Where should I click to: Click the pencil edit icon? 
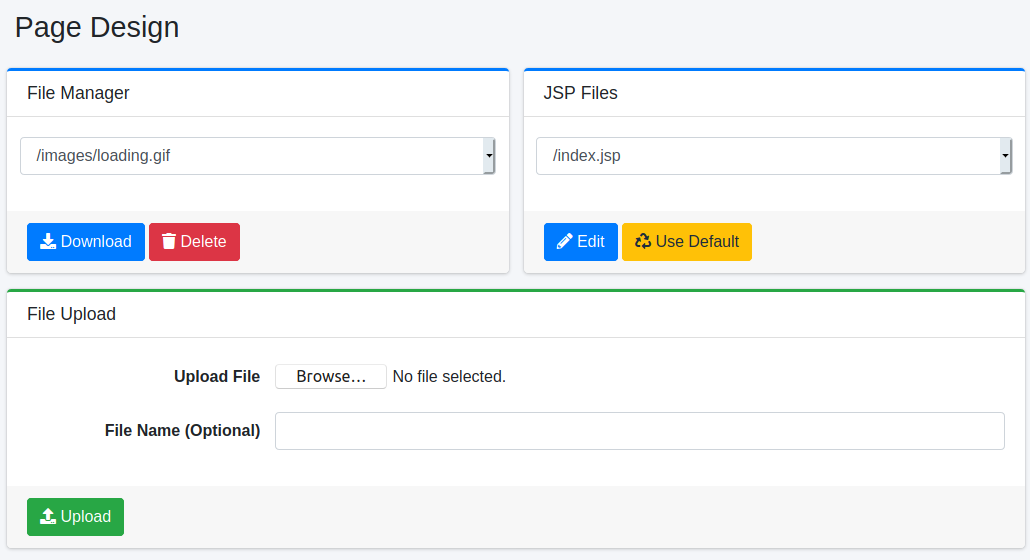tap(565, 242)
